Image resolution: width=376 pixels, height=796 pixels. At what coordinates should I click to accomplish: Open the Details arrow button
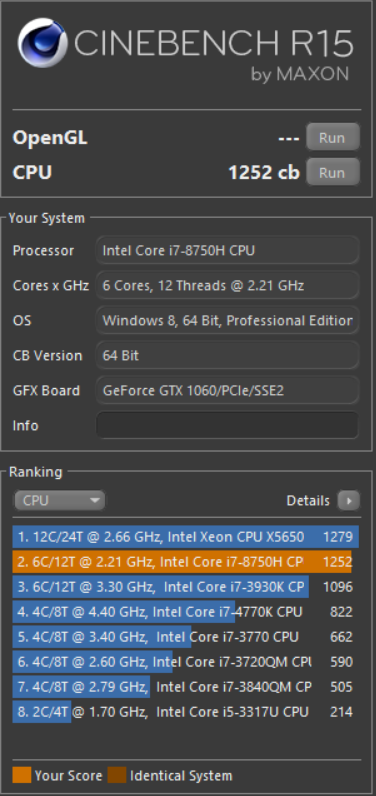349,501
